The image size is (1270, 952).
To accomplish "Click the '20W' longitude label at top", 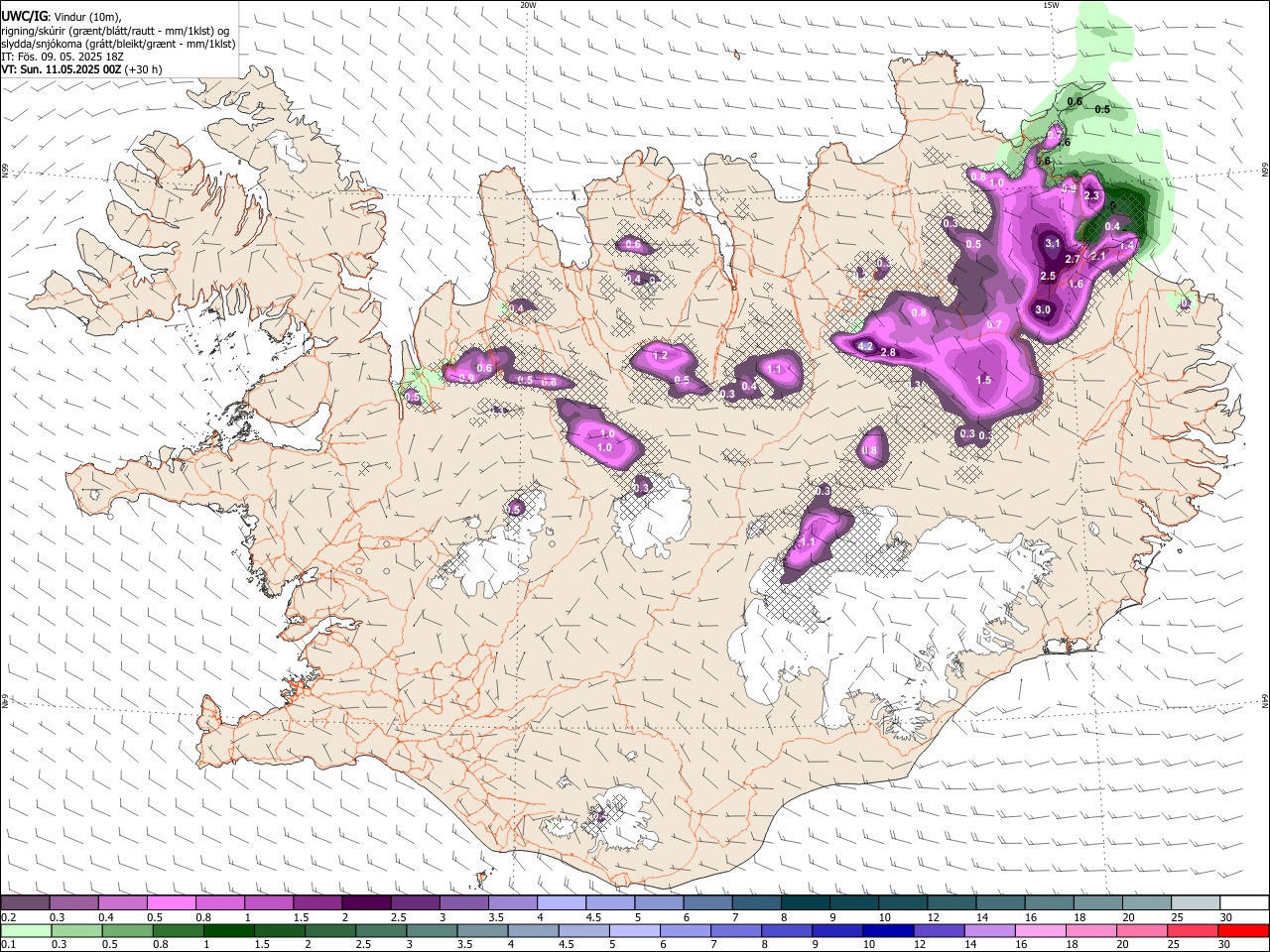I will coord(528,5).
